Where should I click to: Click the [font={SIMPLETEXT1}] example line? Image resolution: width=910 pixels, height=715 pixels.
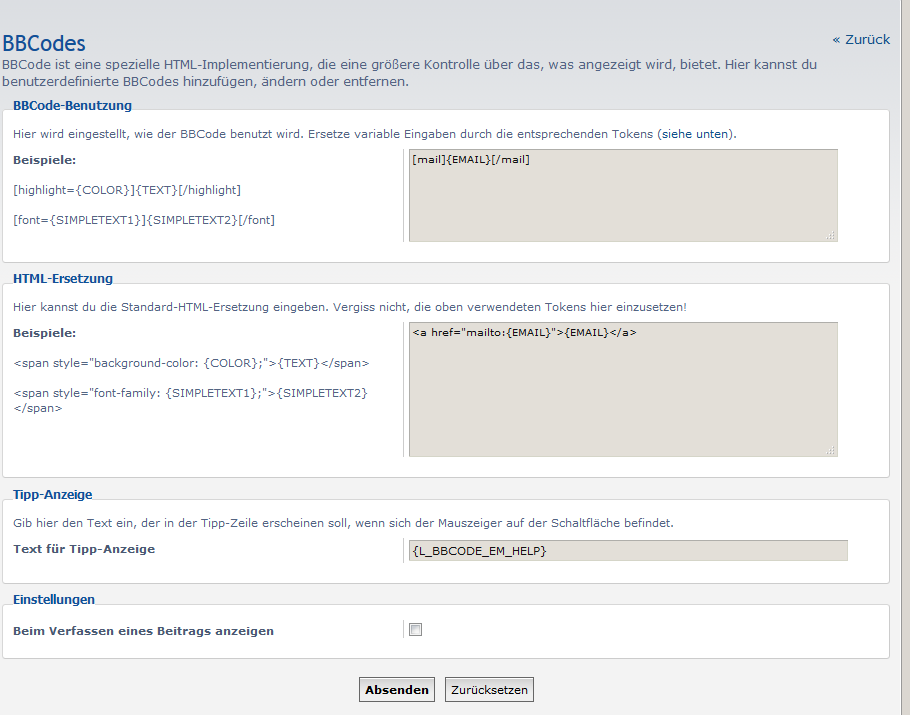click(144, 220)
